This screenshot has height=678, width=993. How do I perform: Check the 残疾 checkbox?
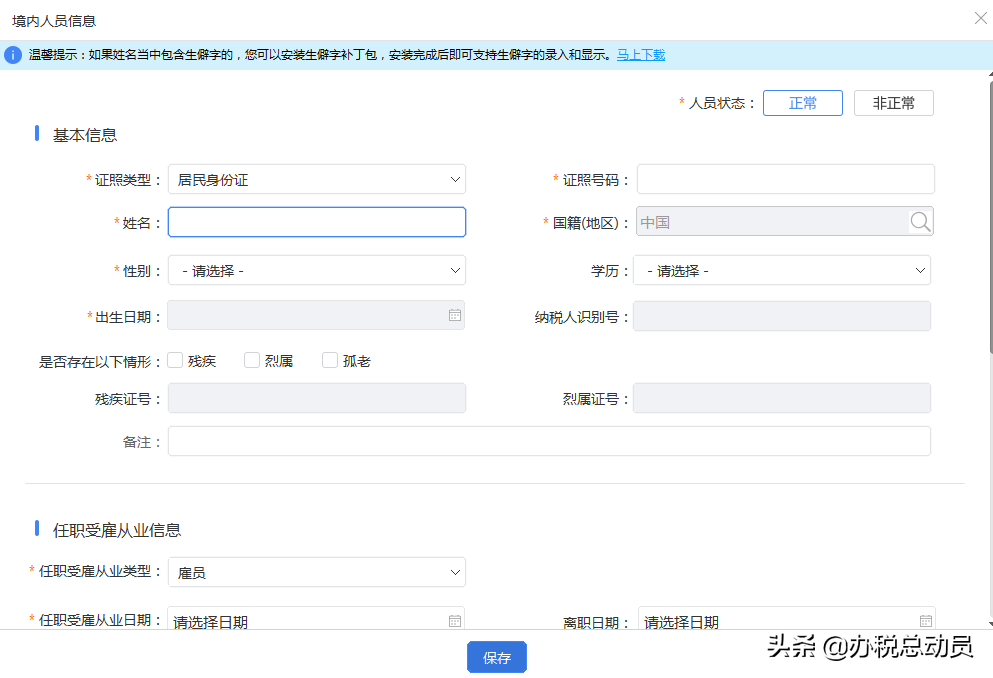tap(175, 360)
